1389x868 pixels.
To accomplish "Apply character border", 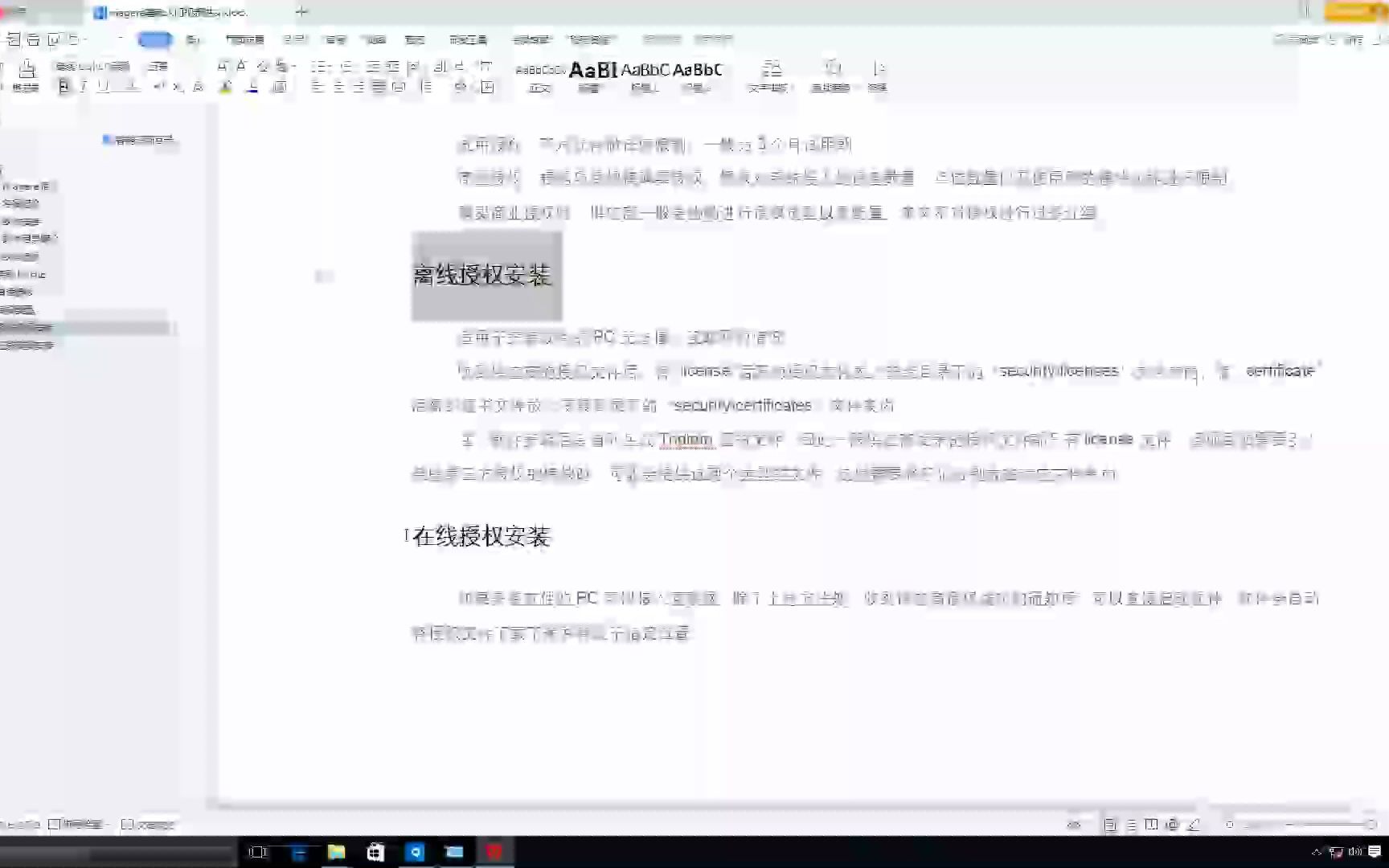I will (279, 87).
